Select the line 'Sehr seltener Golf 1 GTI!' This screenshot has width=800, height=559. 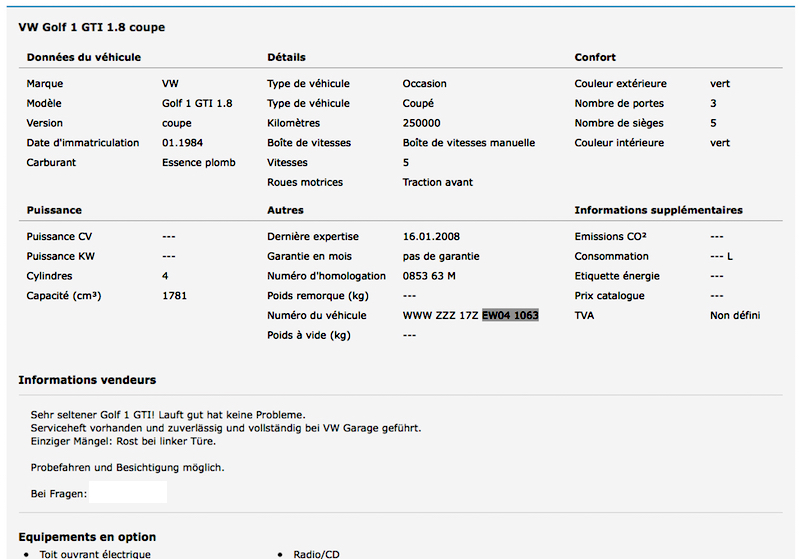click(92, 415)
